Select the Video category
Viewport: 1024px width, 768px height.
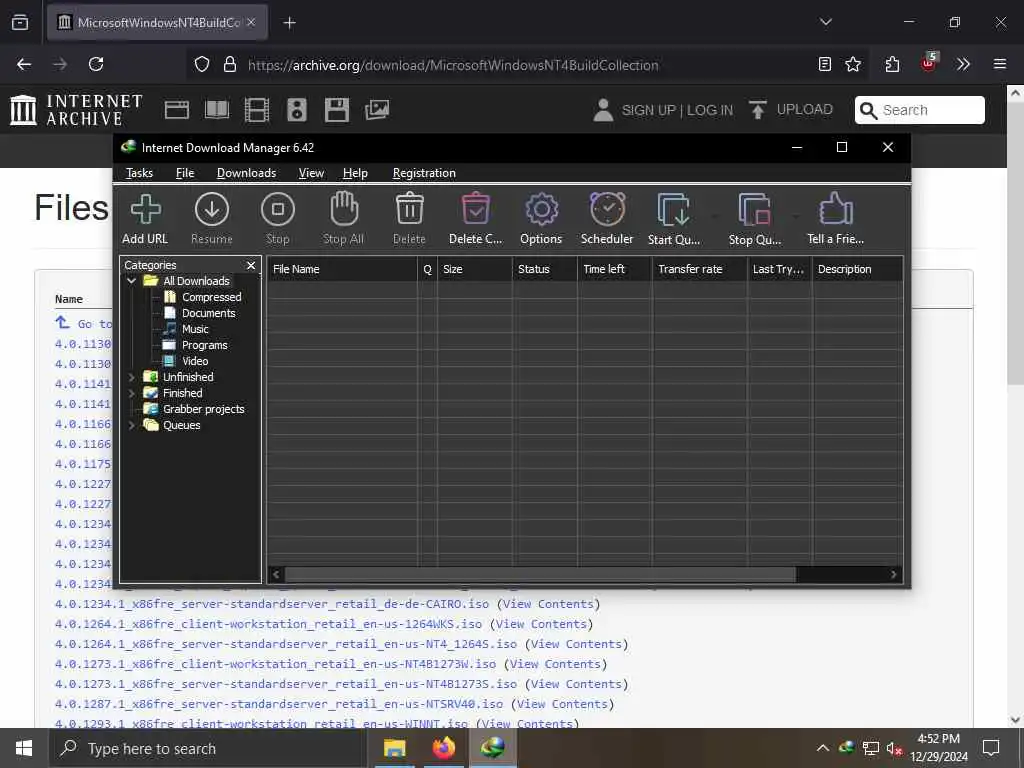coord(195,361)
